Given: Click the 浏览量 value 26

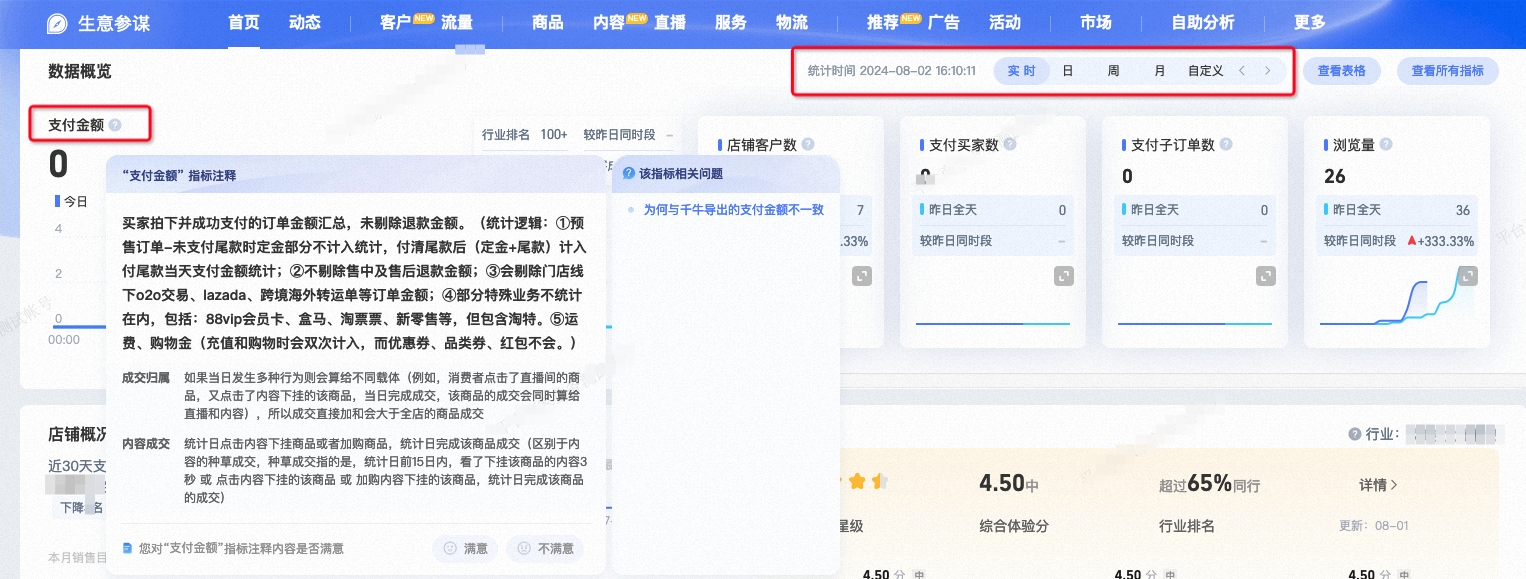Looking at the screenshot, I should [x=1334, y=177].
